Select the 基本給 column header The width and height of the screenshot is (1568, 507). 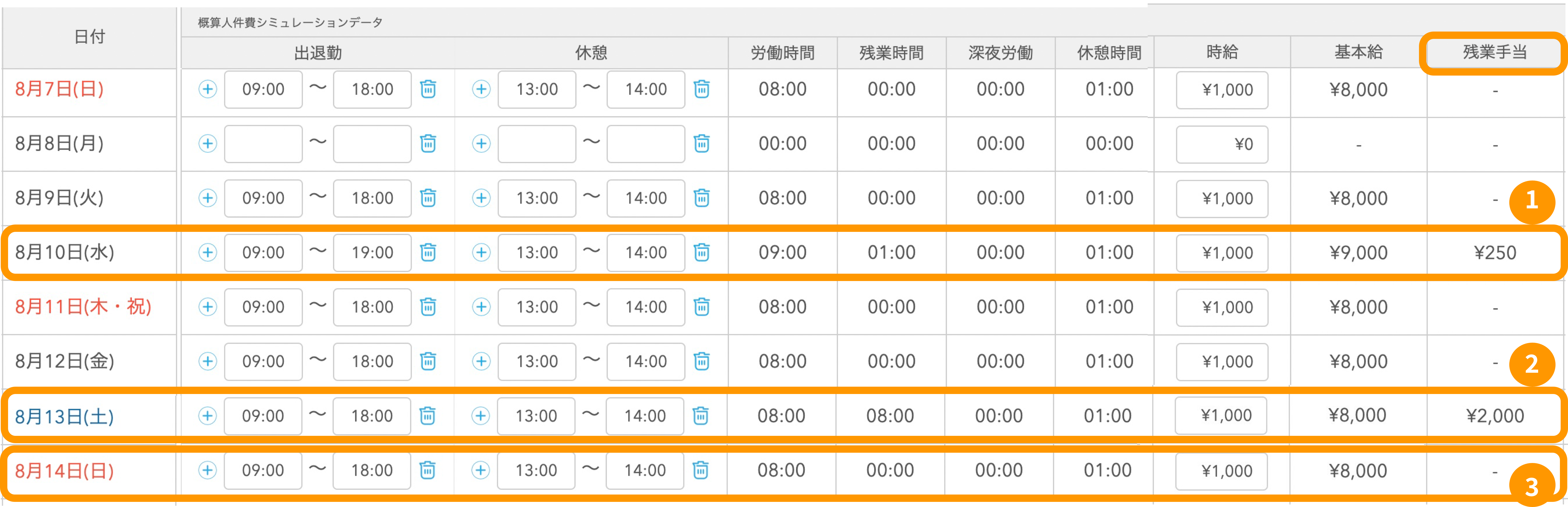1358,52
